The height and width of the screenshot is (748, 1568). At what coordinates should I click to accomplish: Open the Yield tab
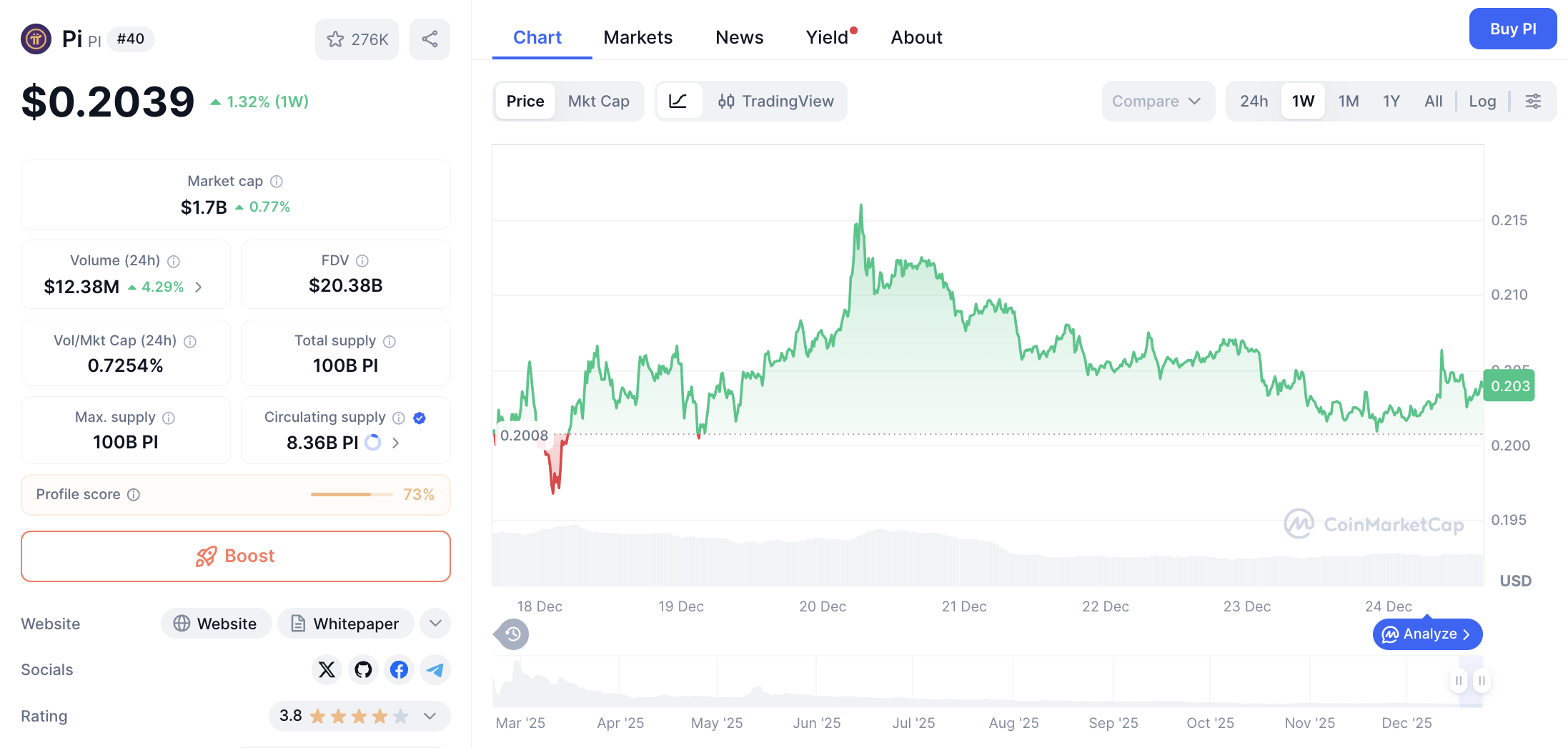point(827,36)
